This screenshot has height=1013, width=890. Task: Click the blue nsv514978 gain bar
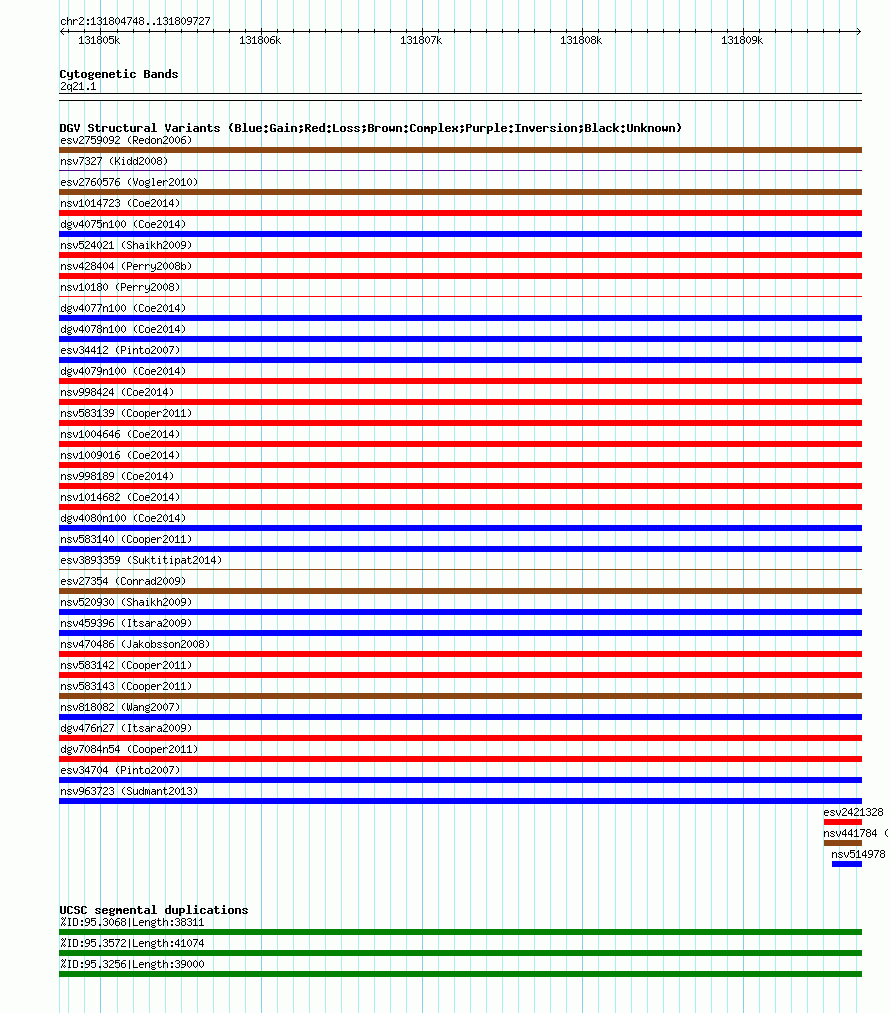point(847,864)
